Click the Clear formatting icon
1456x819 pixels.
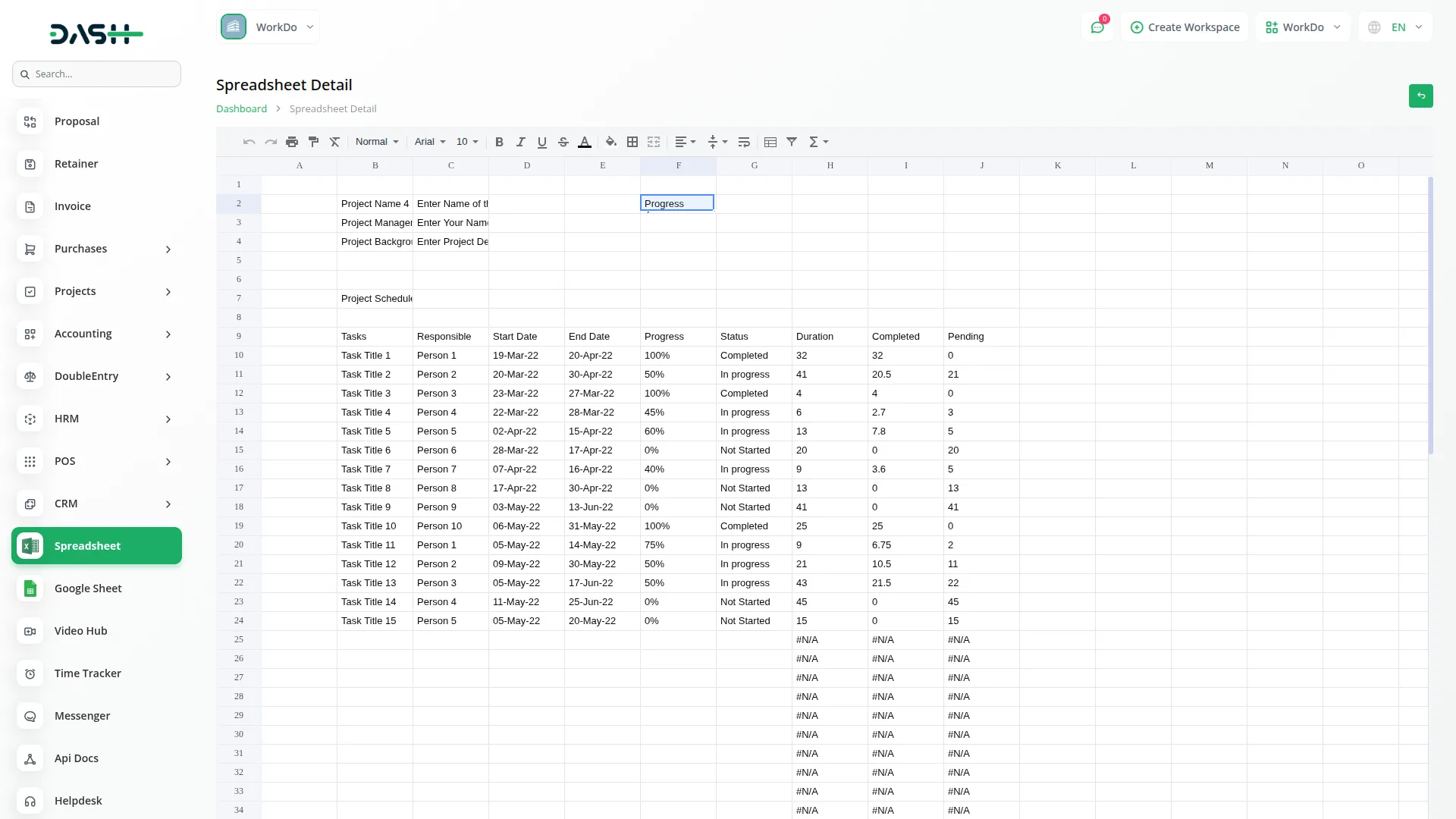(x=334, y=142)
